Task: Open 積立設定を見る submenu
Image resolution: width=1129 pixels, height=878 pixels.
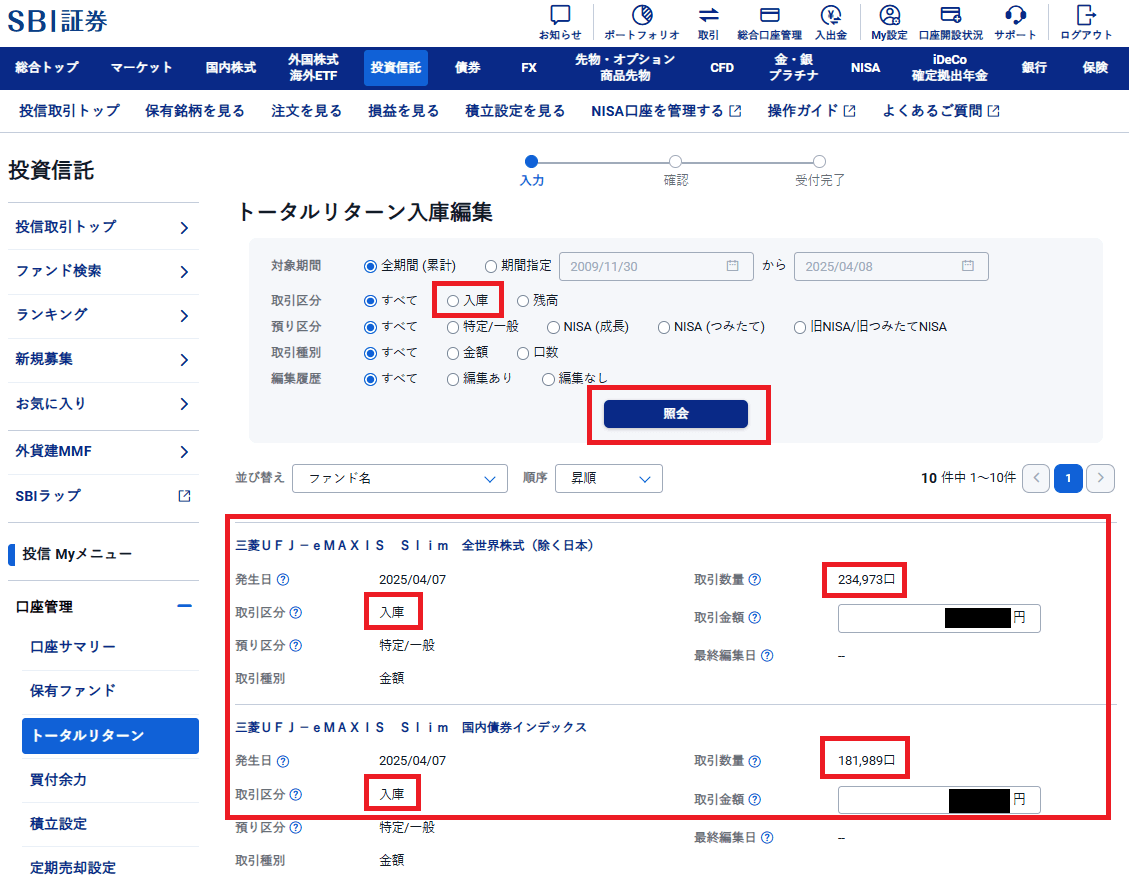Action: pos(515,111)
